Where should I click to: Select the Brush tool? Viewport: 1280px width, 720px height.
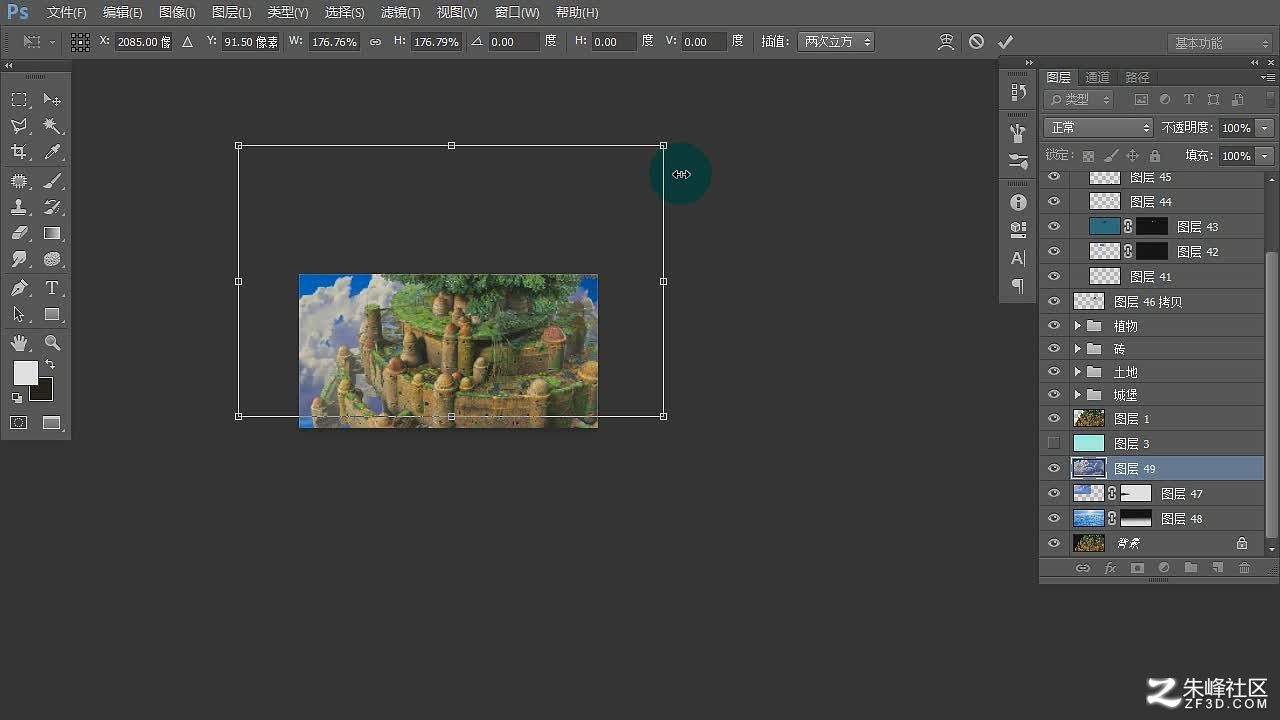pyautogui.click(x=52, y=181)
